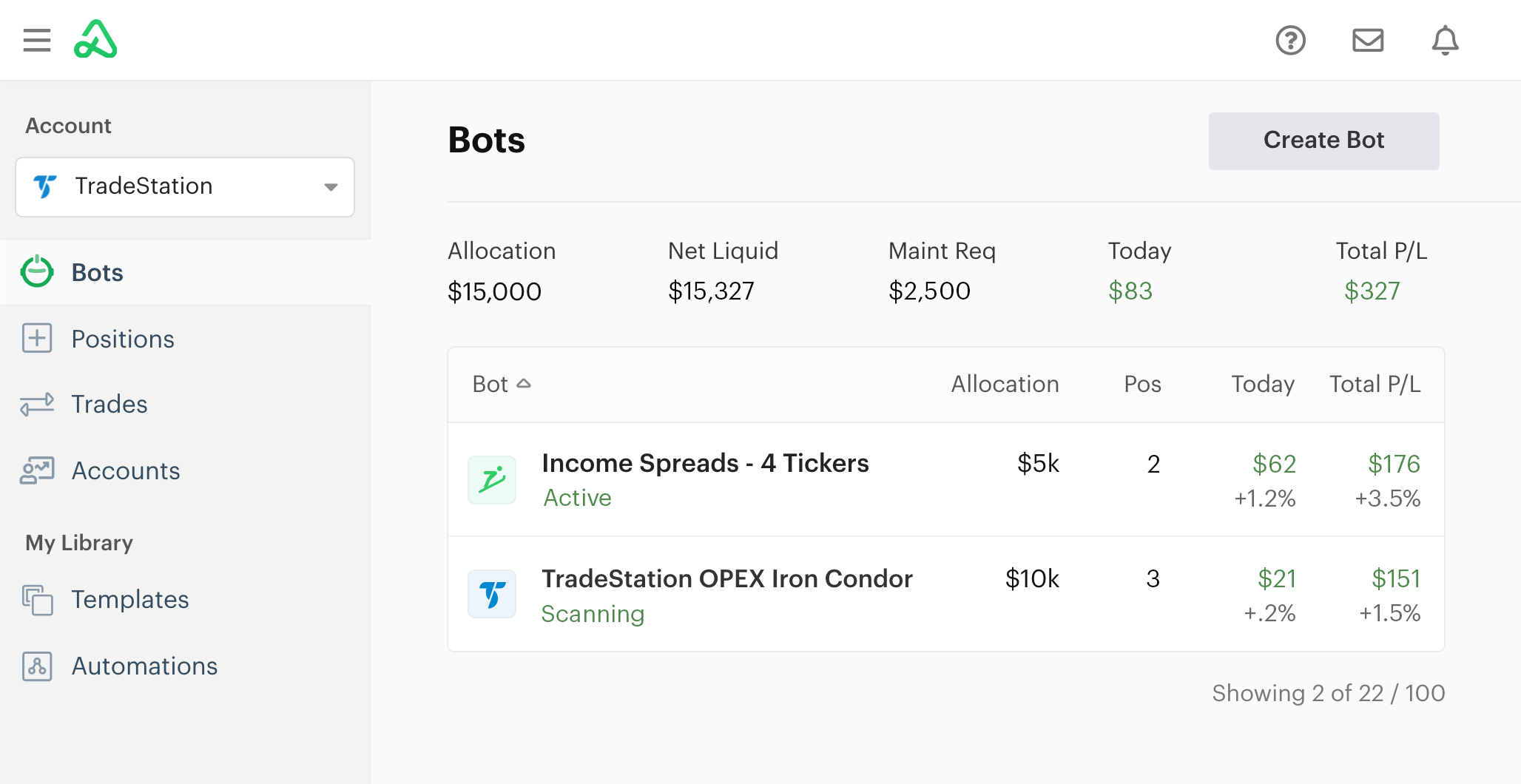Click the $83 Today summary value
The width and height of the screenshot is (1521, 784).
click(1130, 291)
